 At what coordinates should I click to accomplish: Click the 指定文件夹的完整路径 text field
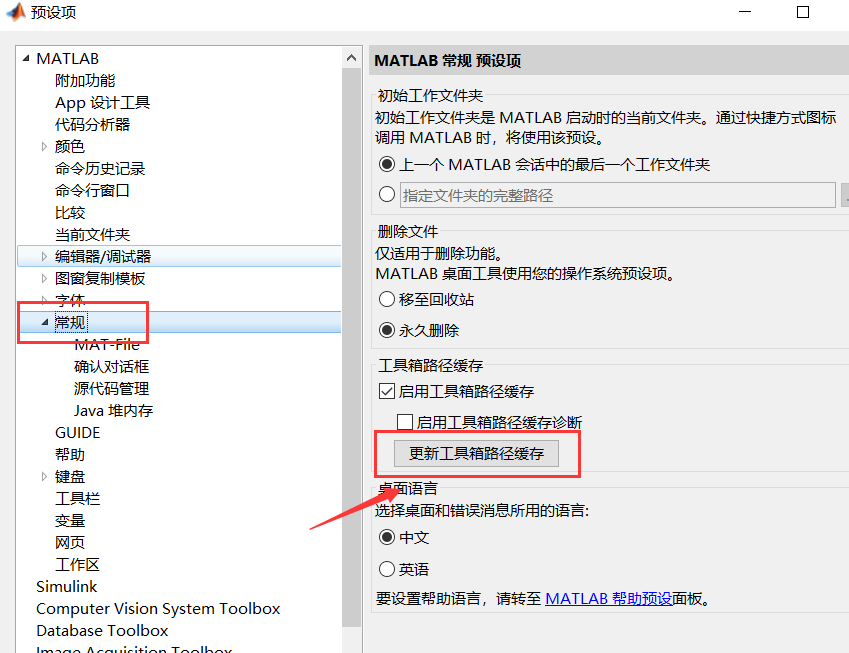[x=618, y=195]
